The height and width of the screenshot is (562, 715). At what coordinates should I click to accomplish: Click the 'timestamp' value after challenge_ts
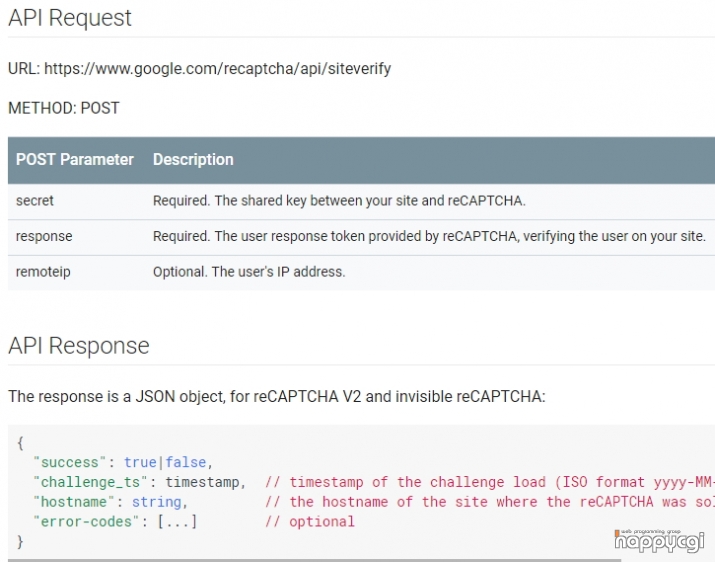point(202,482)
